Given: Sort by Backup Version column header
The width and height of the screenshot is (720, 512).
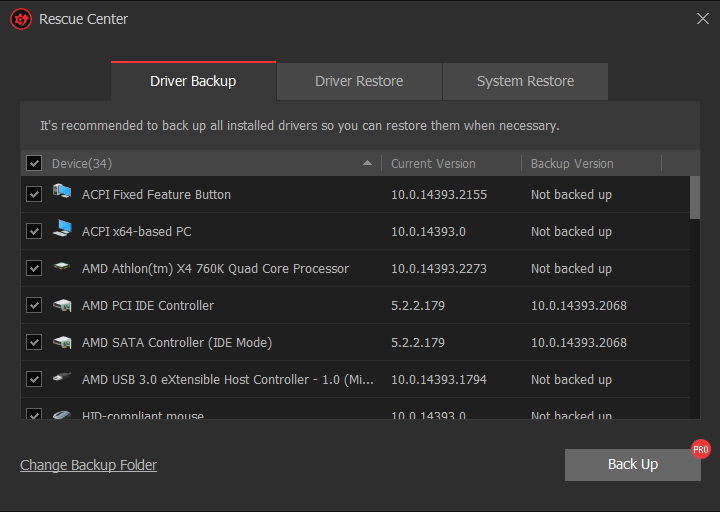Looking at the screenshot, I should (572, 163).
